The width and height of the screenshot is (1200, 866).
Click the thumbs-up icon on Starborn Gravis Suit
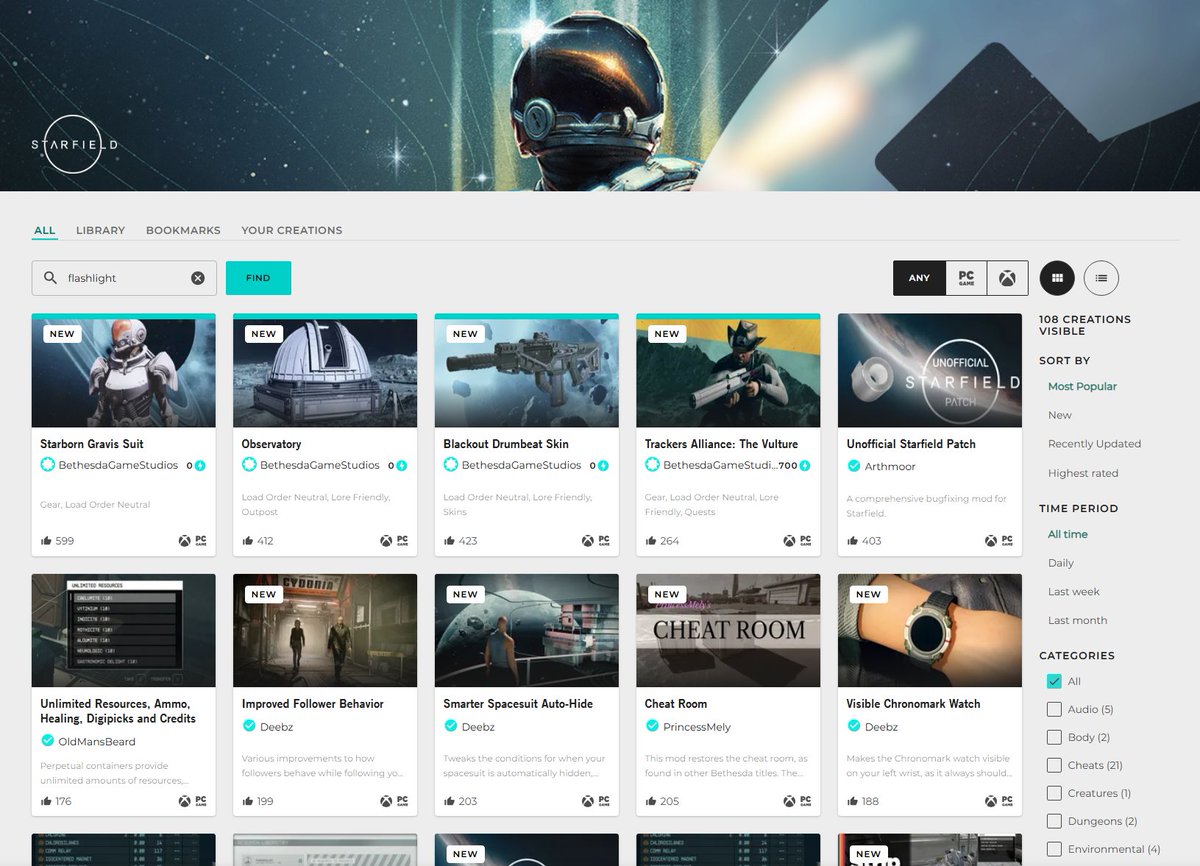coord(45,540)
